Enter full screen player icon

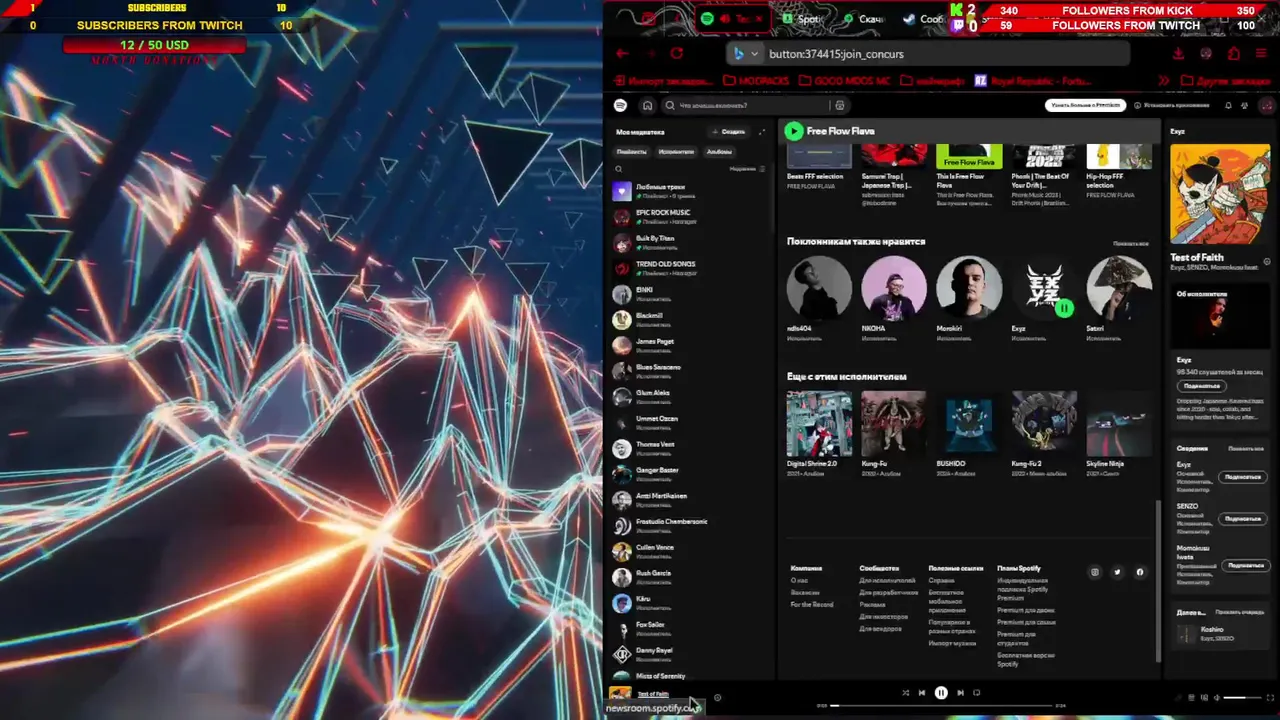1269,697
